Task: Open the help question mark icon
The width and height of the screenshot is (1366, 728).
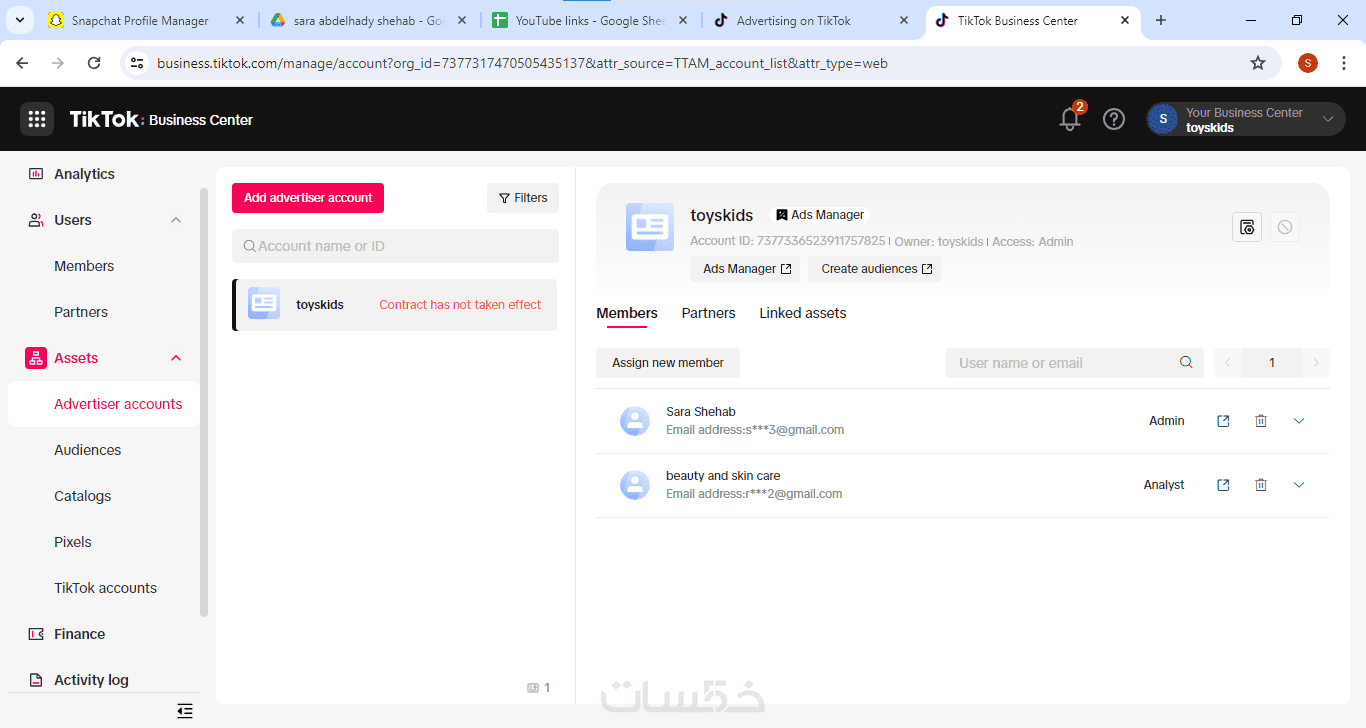Action: pos(1114,119)
